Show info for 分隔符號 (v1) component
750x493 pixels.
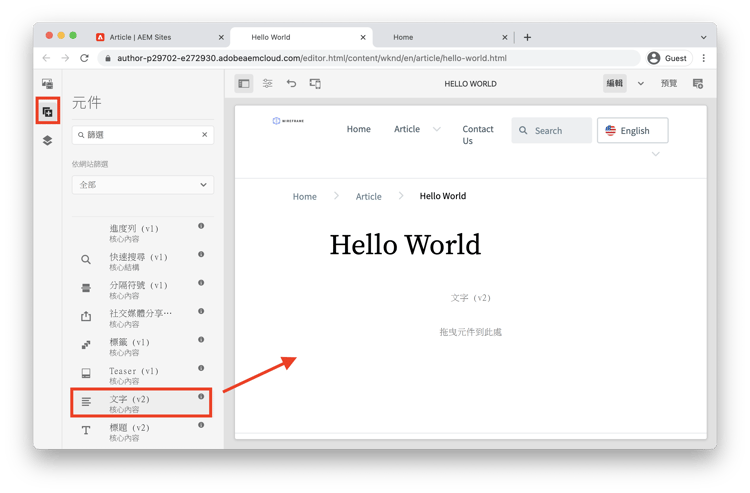coord(201,283)
